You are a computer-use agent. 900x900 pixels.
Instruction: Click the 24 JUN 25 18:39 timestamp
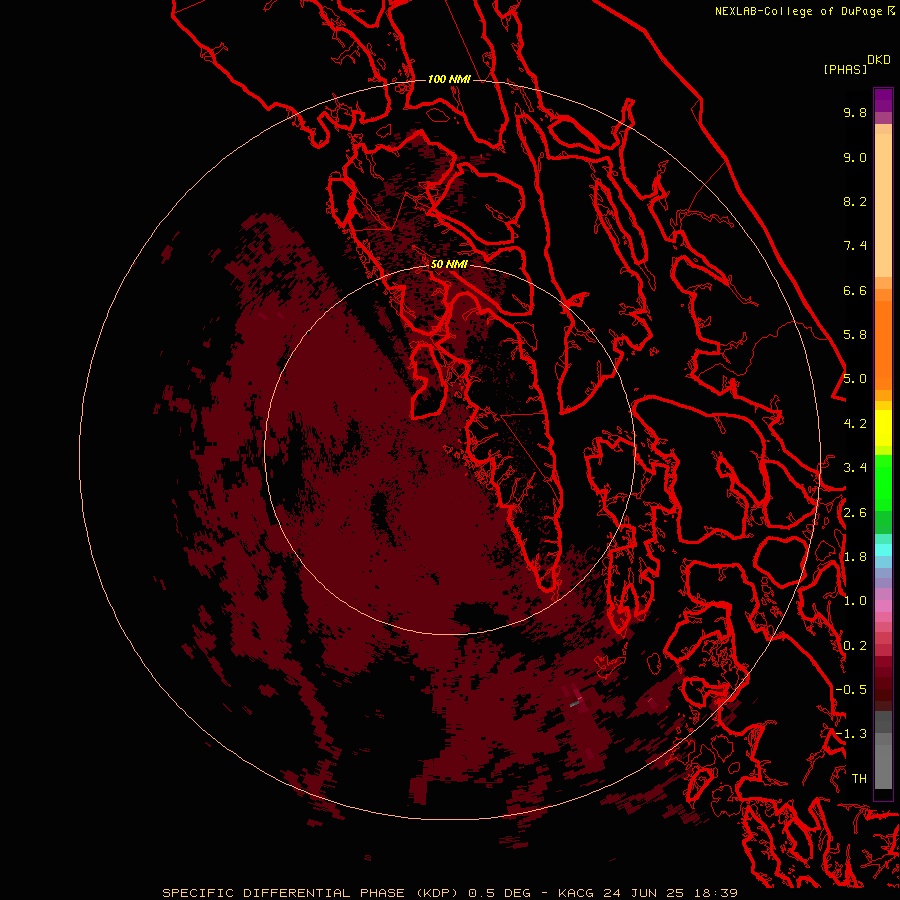pyautogui.click(x=670, y=893)
